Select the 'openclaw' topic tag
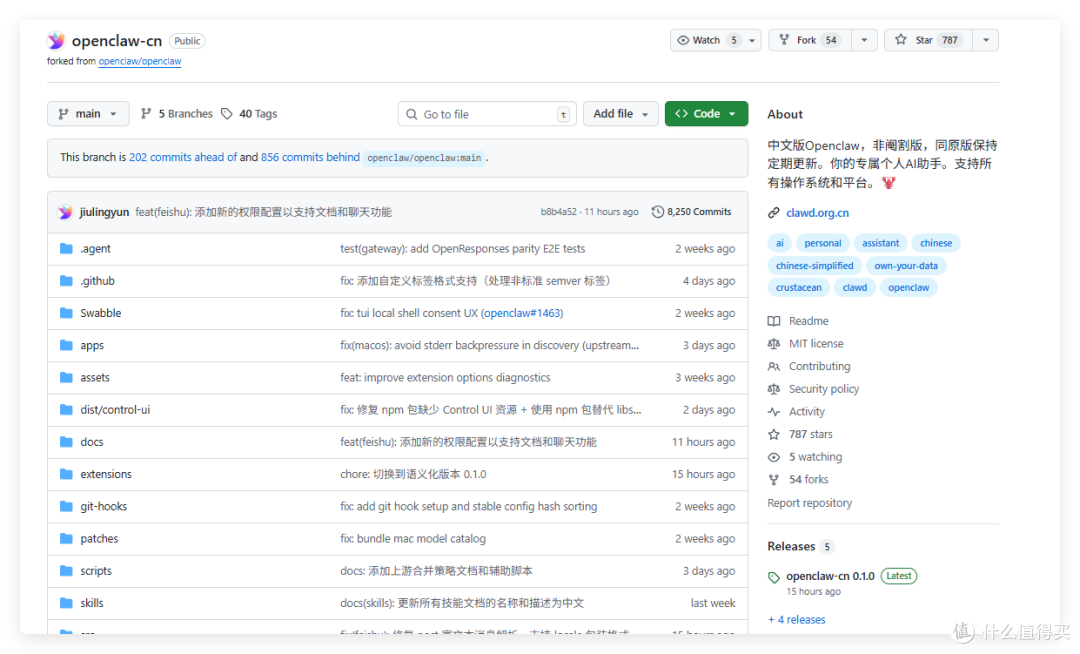The image size is (1080, 654). pos(908,288)
